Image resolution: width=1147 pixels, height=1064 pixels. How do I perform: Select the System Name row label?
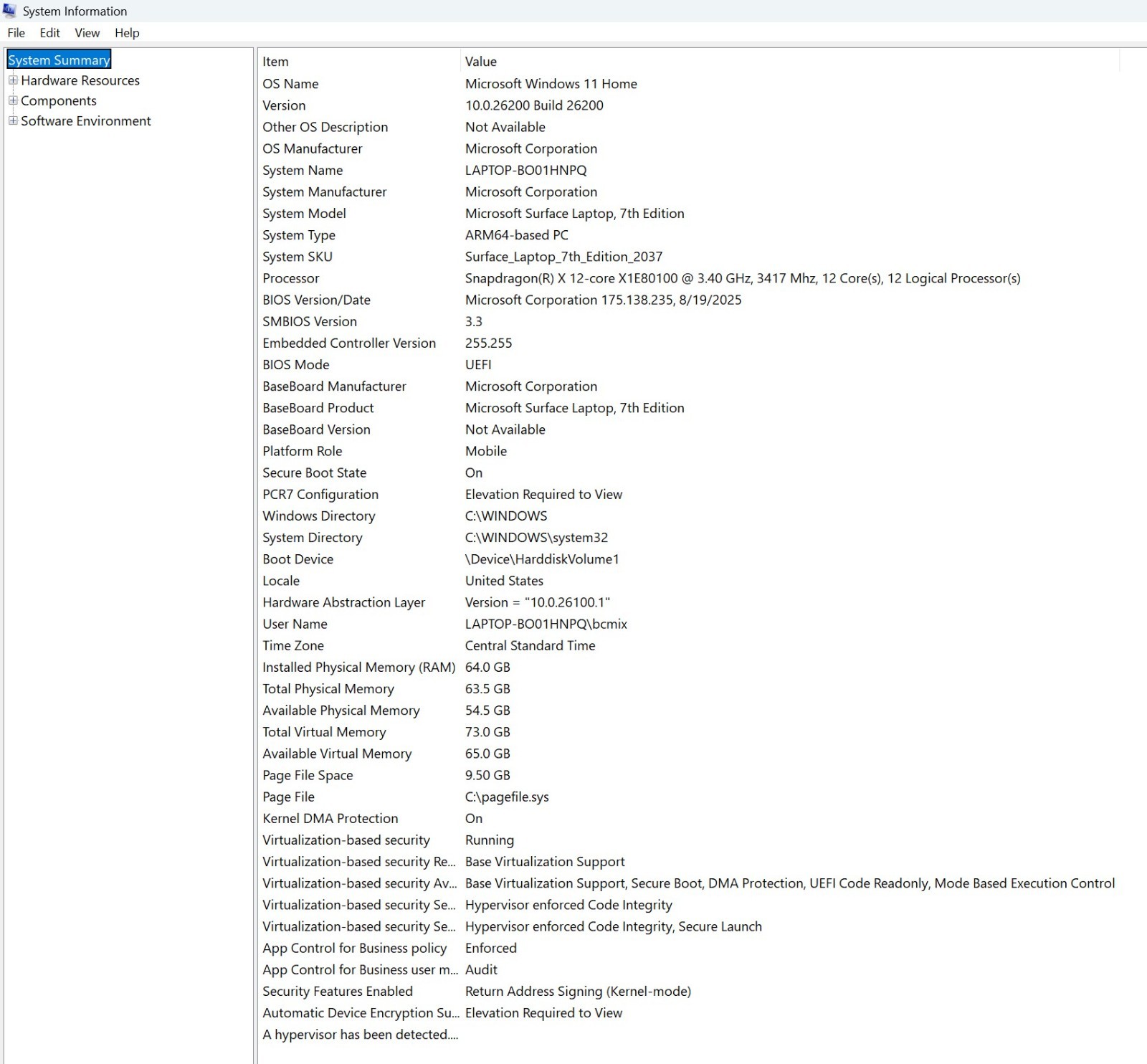(303, 170)
